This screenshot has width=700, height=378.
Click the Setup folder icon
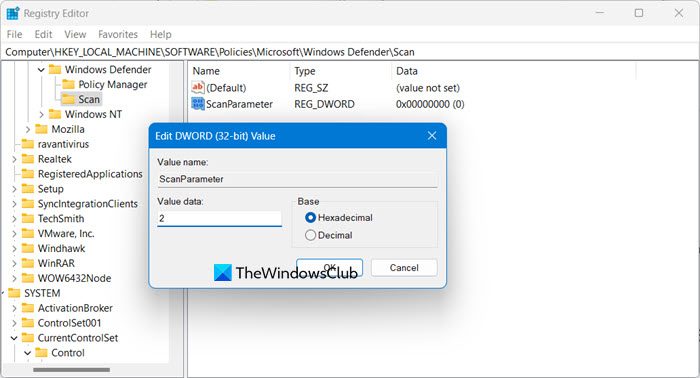tap(28, 189)
